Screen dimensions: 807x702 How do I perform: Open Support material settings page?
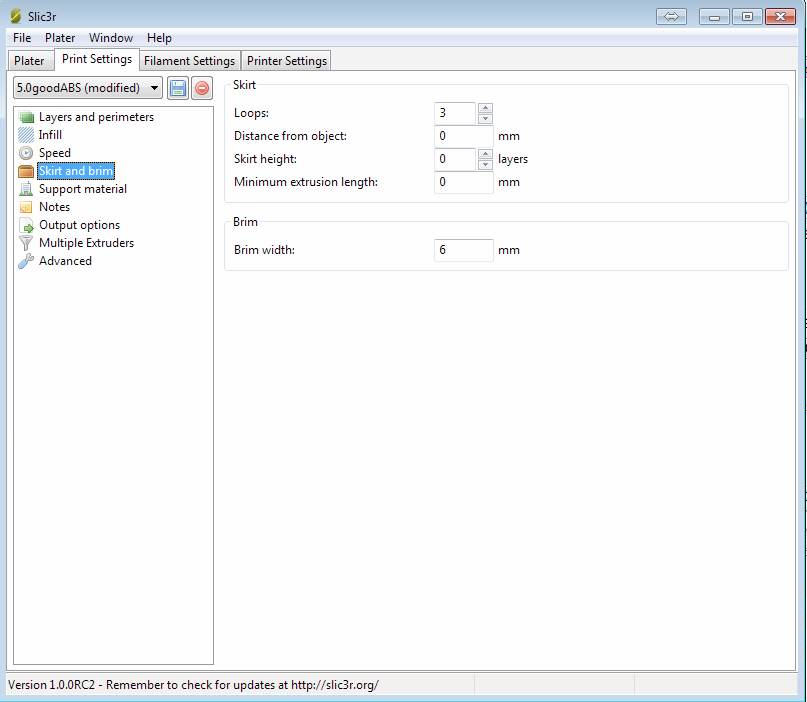pos(82,189)
